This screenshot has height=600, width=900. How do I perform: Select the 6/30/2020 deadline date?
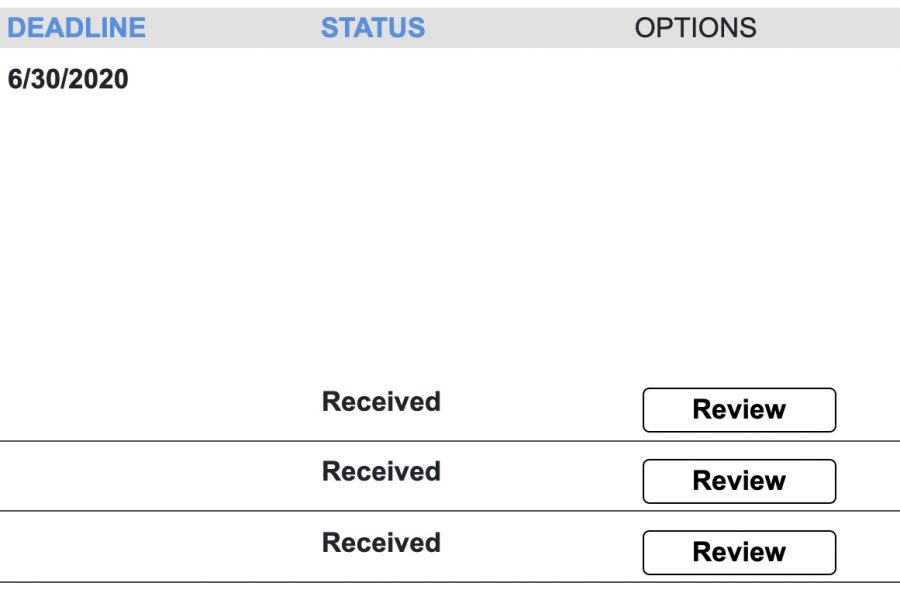click(x=68, y=79)
